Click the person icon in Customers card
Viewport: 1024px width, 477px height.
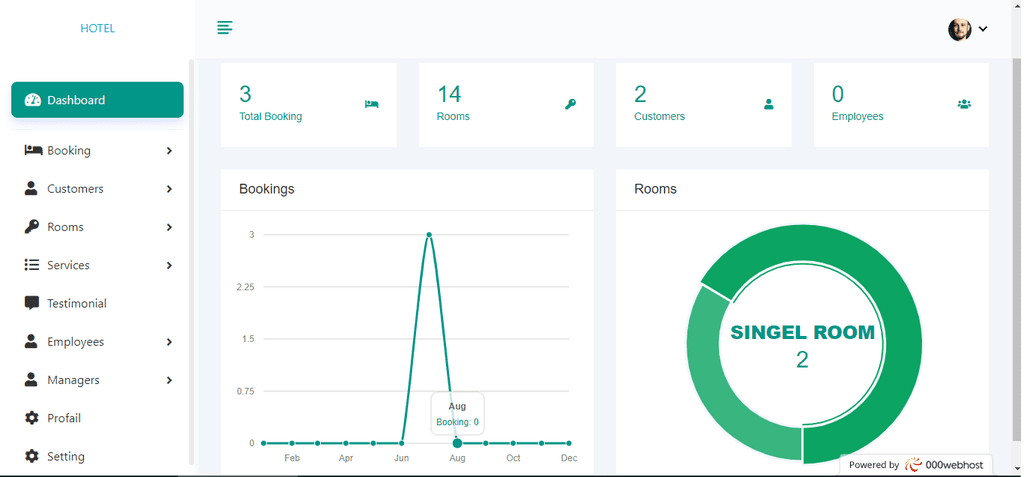point(769,104)
